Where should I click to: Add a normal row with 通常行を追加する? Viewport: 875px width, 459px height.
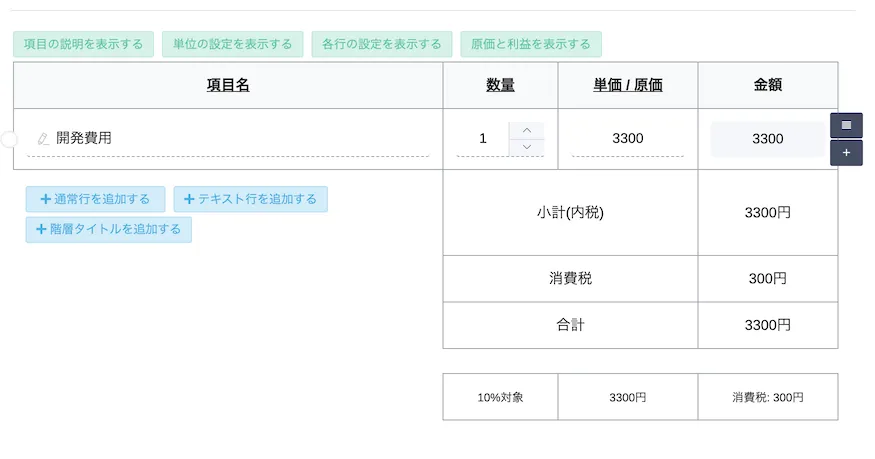pos(95,199)
